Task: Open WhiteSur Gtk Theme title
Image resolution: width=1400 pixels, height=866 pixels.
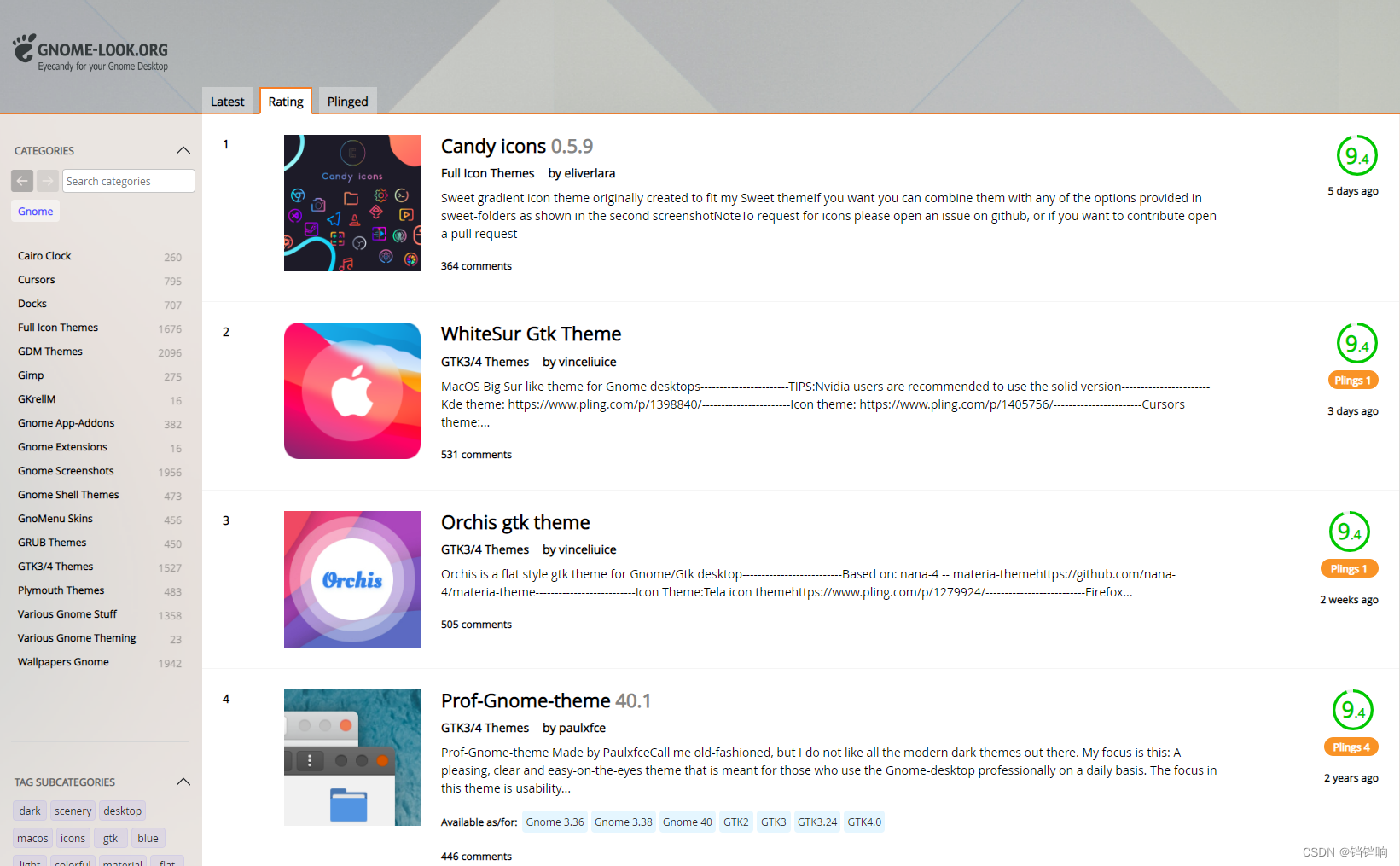Action: pos(531,334)
